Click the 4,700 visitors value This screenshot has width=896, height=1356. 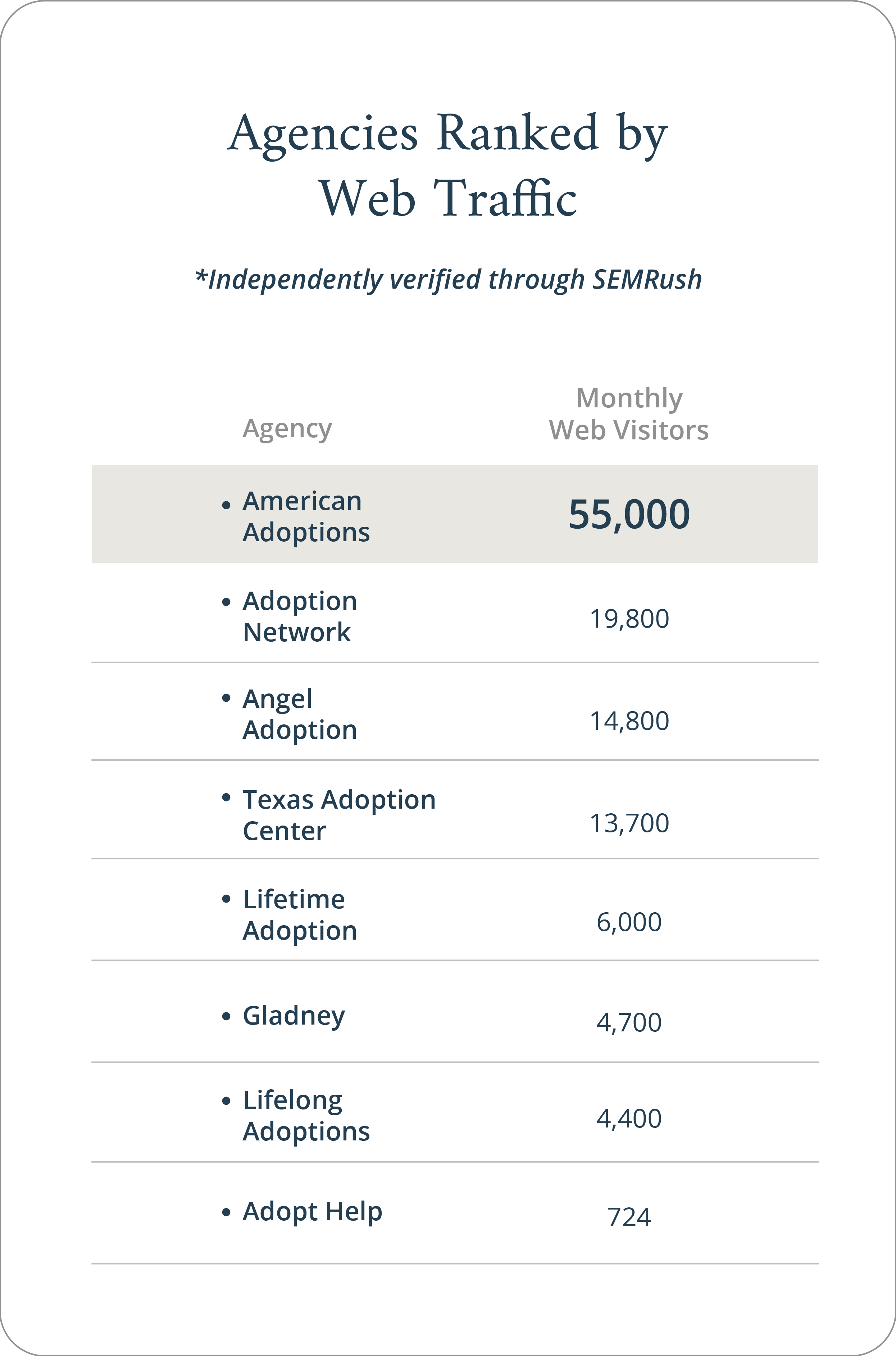coord(629,1022)
